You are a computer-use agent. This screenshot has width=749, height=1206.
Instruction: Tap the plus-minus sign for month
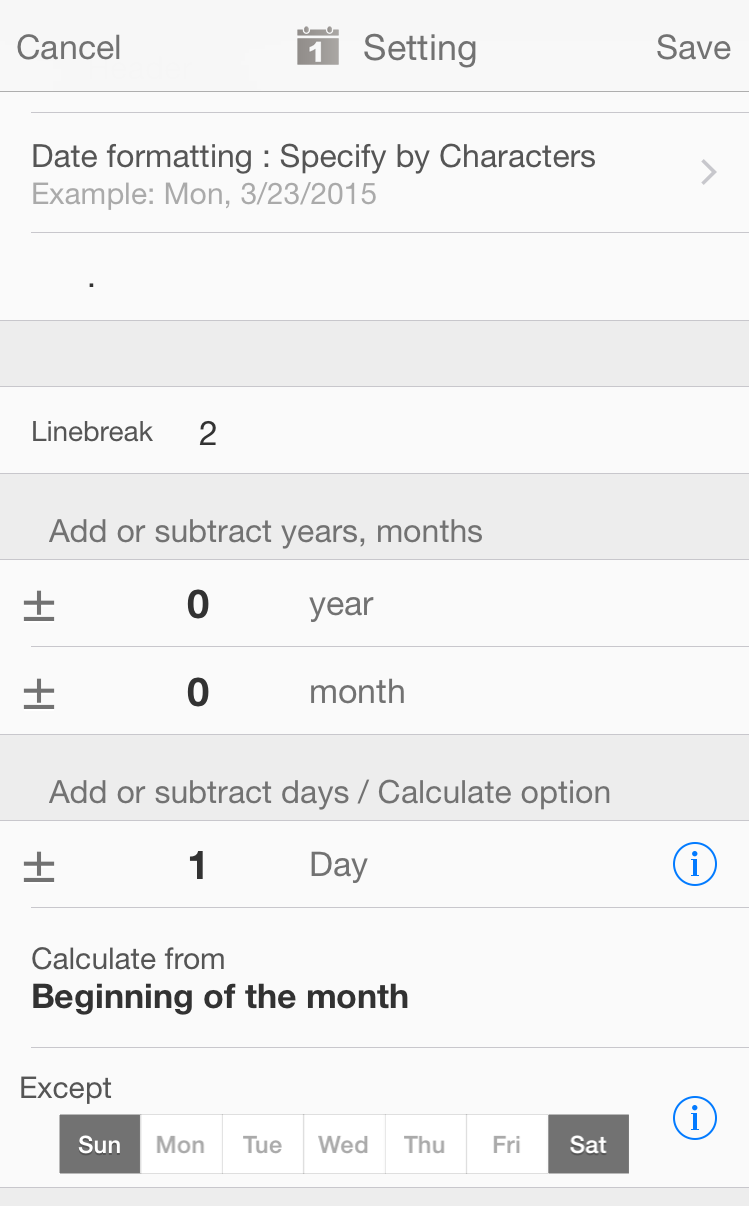click(x=39, y=692)
